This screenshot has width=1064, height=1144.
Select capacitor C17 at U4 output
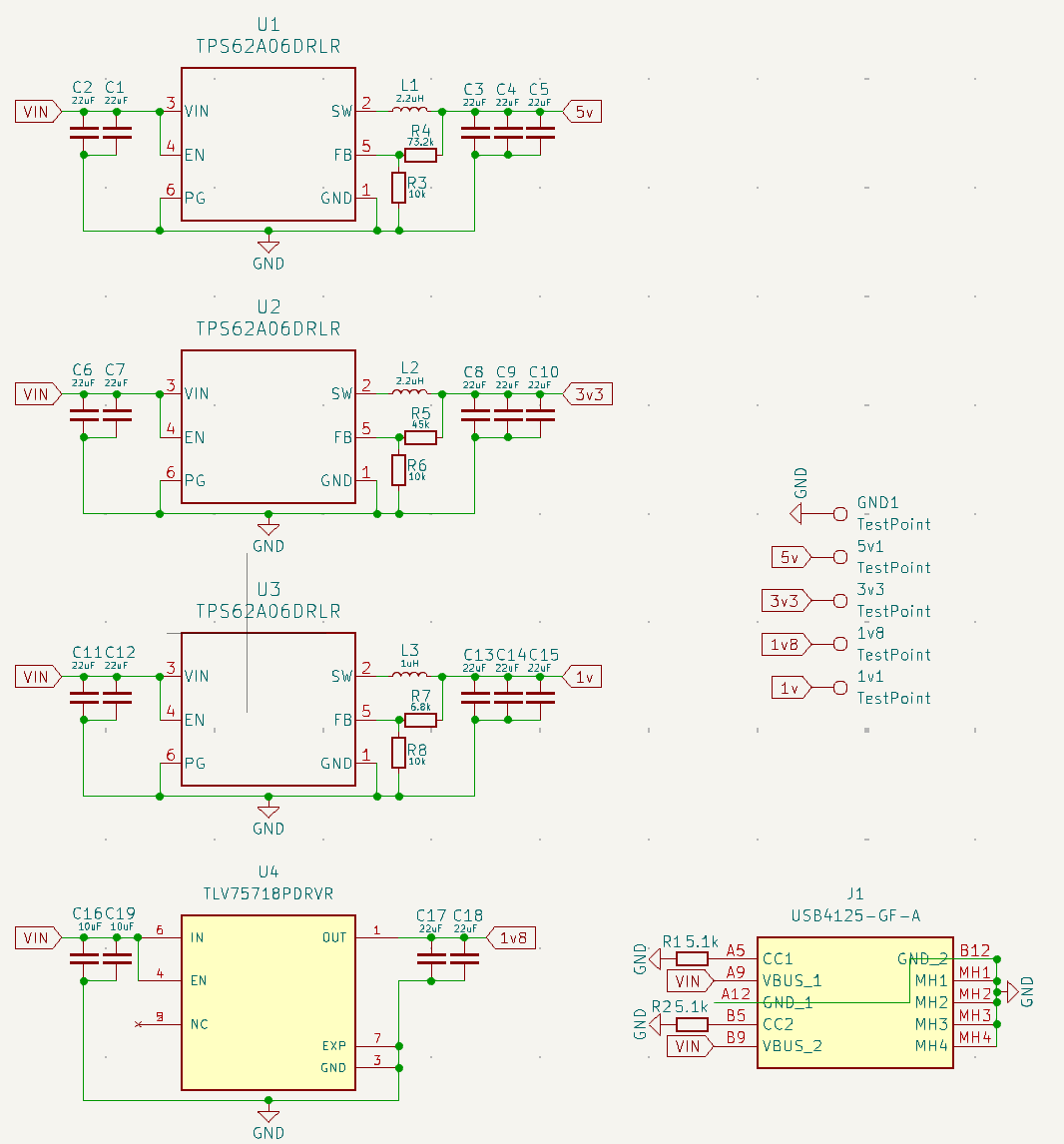click(x=431, y=958)
